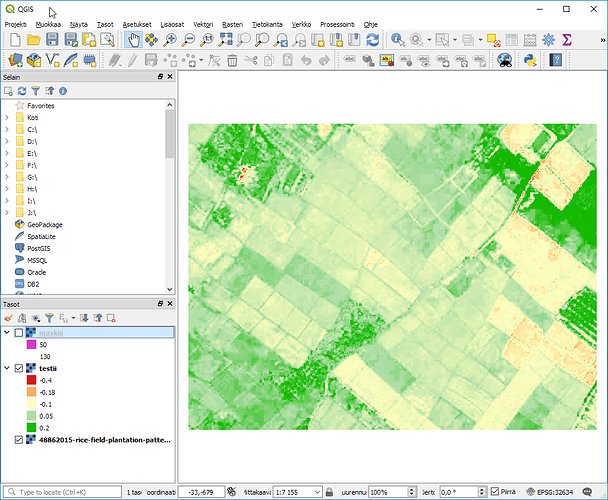Select Favorites in the browser
Image resolution: width=608 pixels, height=500 pixels.
point(40,106)
